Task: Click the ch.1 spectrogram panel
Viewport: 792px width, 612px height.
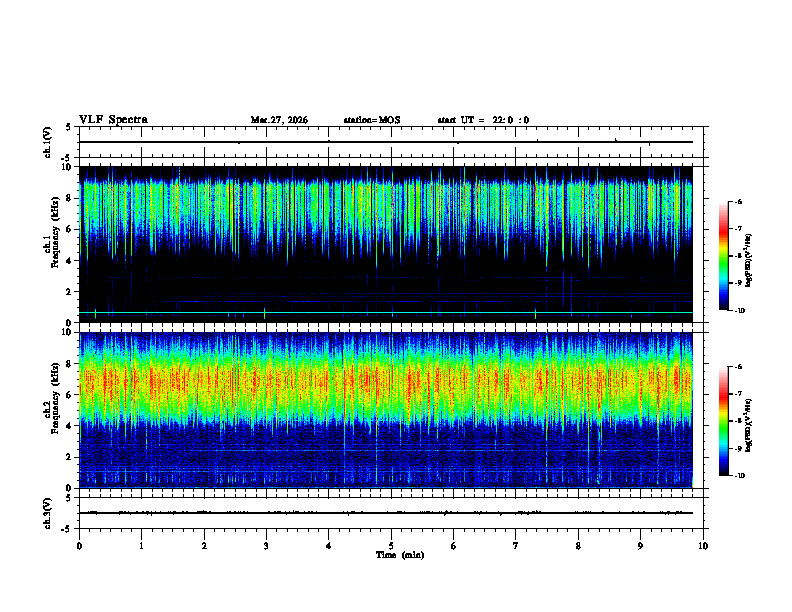Action: pyautogui.click(x=386, y=244)
